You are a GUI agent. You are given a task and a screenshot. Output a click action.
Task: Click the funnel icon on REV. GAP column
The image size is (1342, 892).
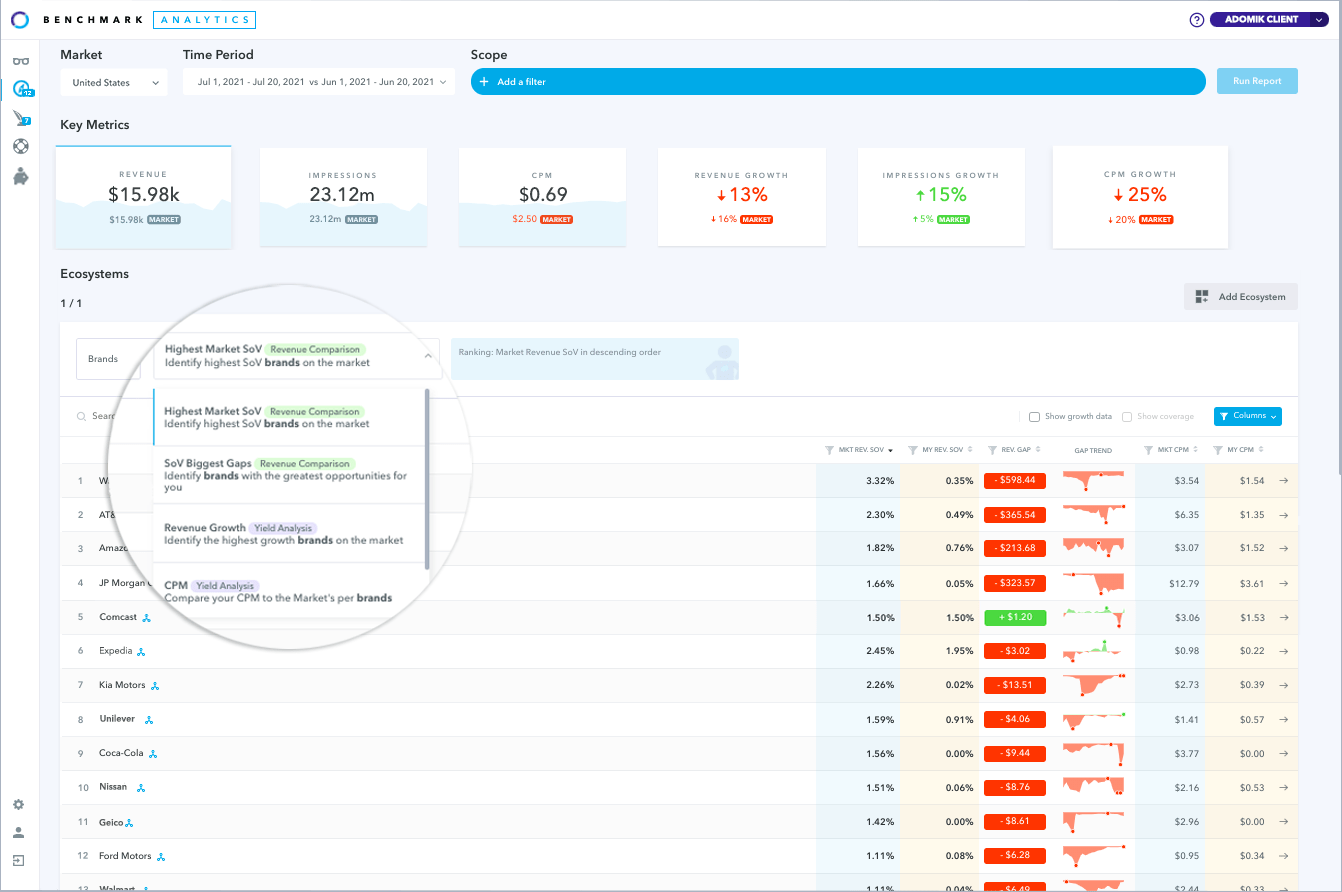point(992,450)
